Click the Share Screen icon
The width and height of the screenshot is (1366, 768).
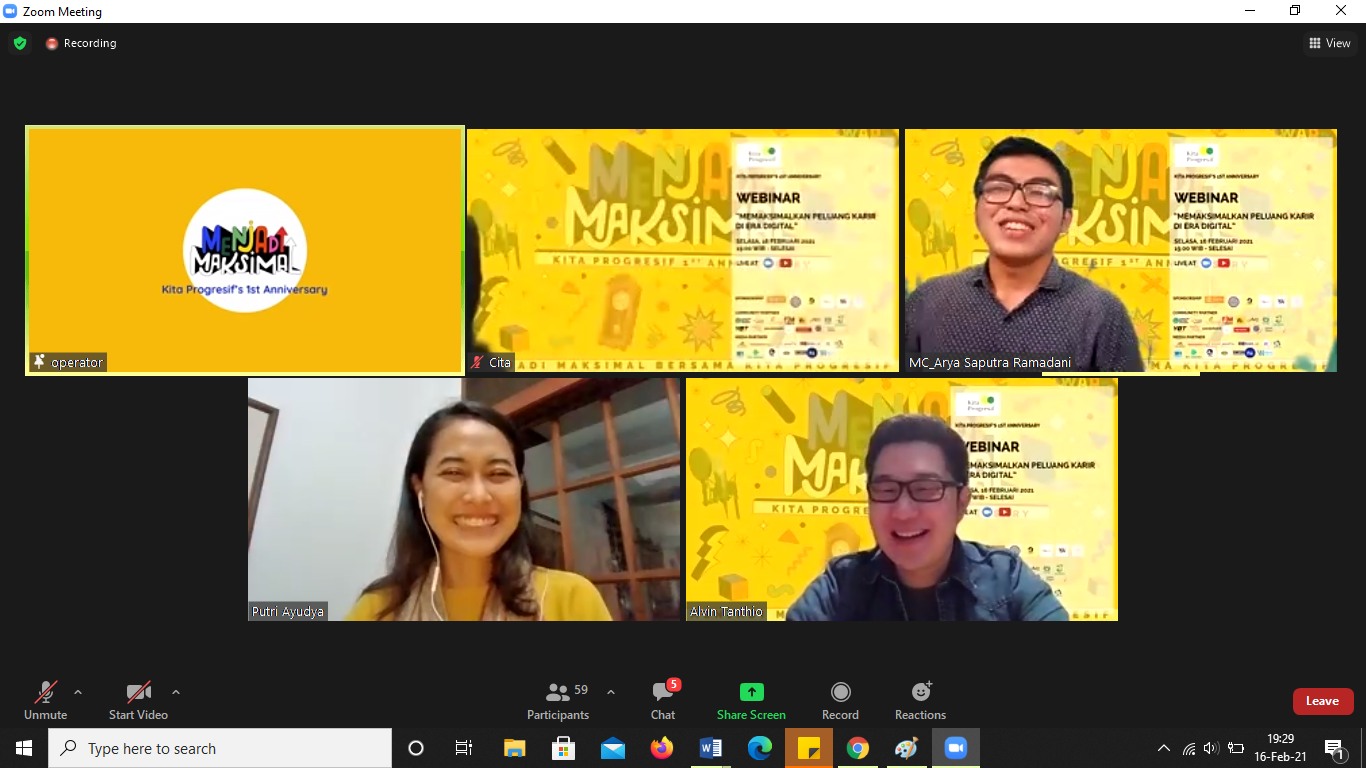click(751, 692)
